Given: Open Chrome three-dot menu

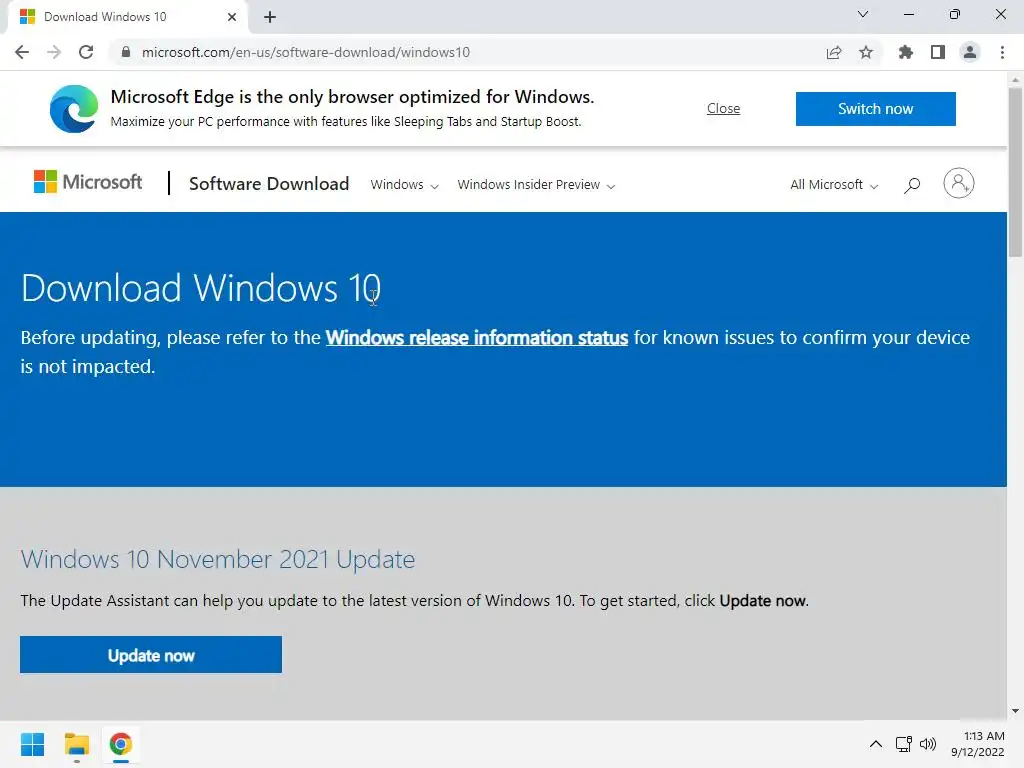Looking at the screenshot, I should (1002, 52).
